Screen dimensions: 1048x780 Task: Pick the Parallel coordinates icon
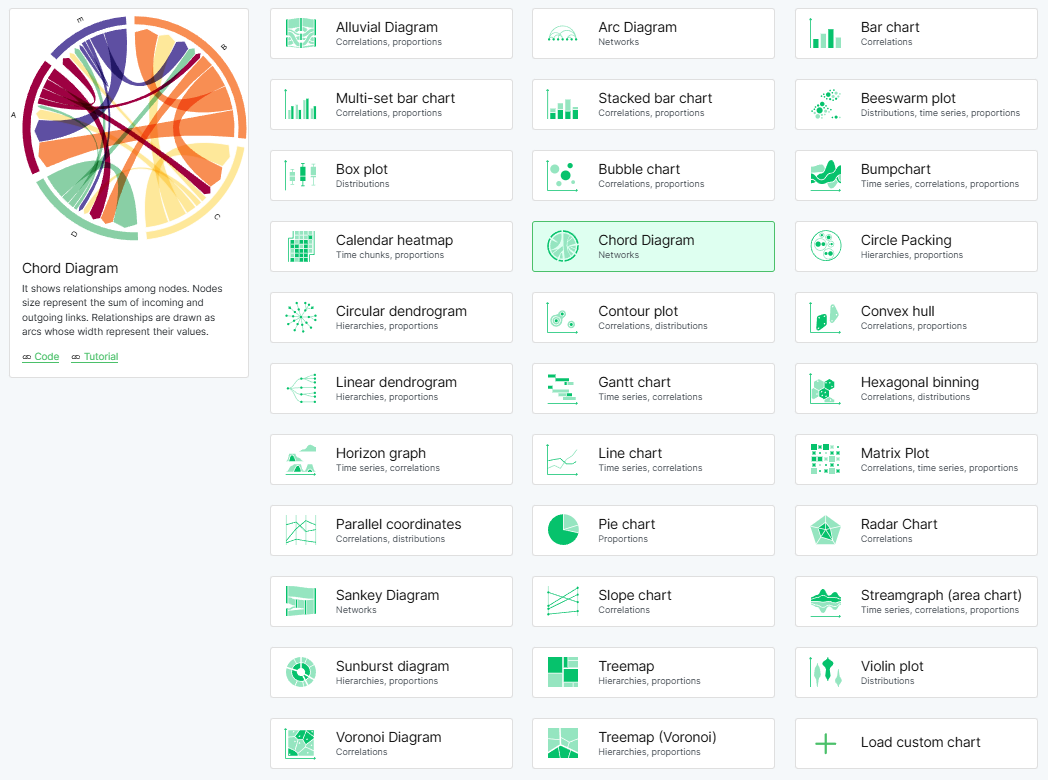(x=301, y=531)
